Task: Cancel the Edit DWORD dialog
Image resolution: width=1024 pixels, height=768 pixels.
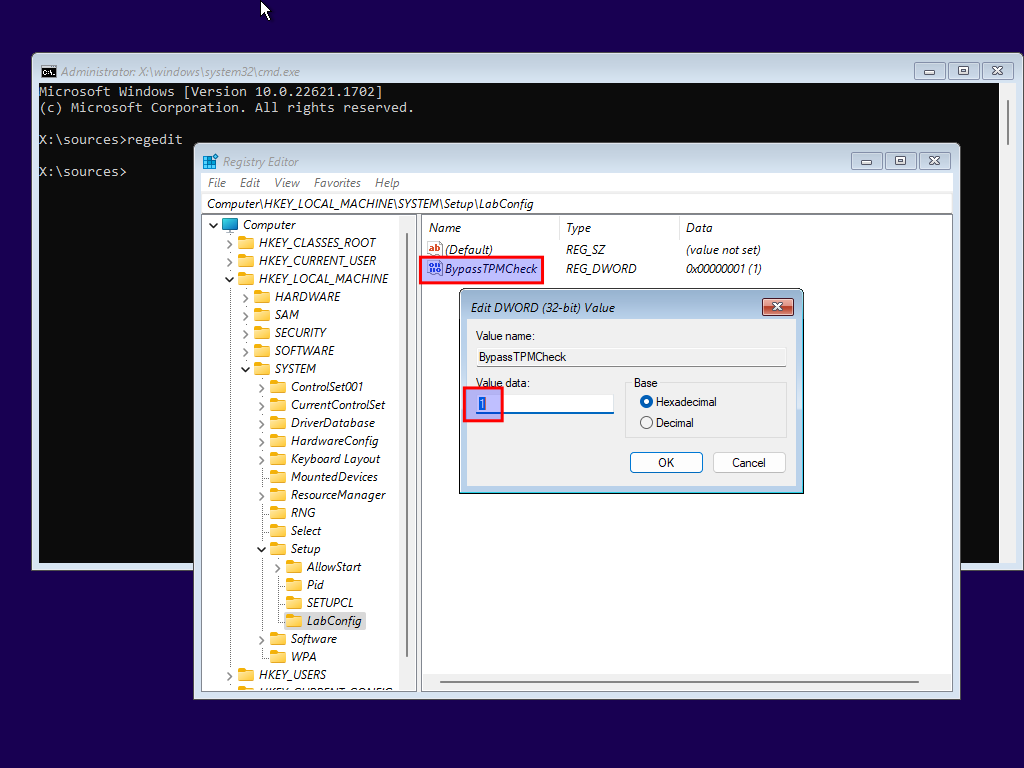Action: 748,462
